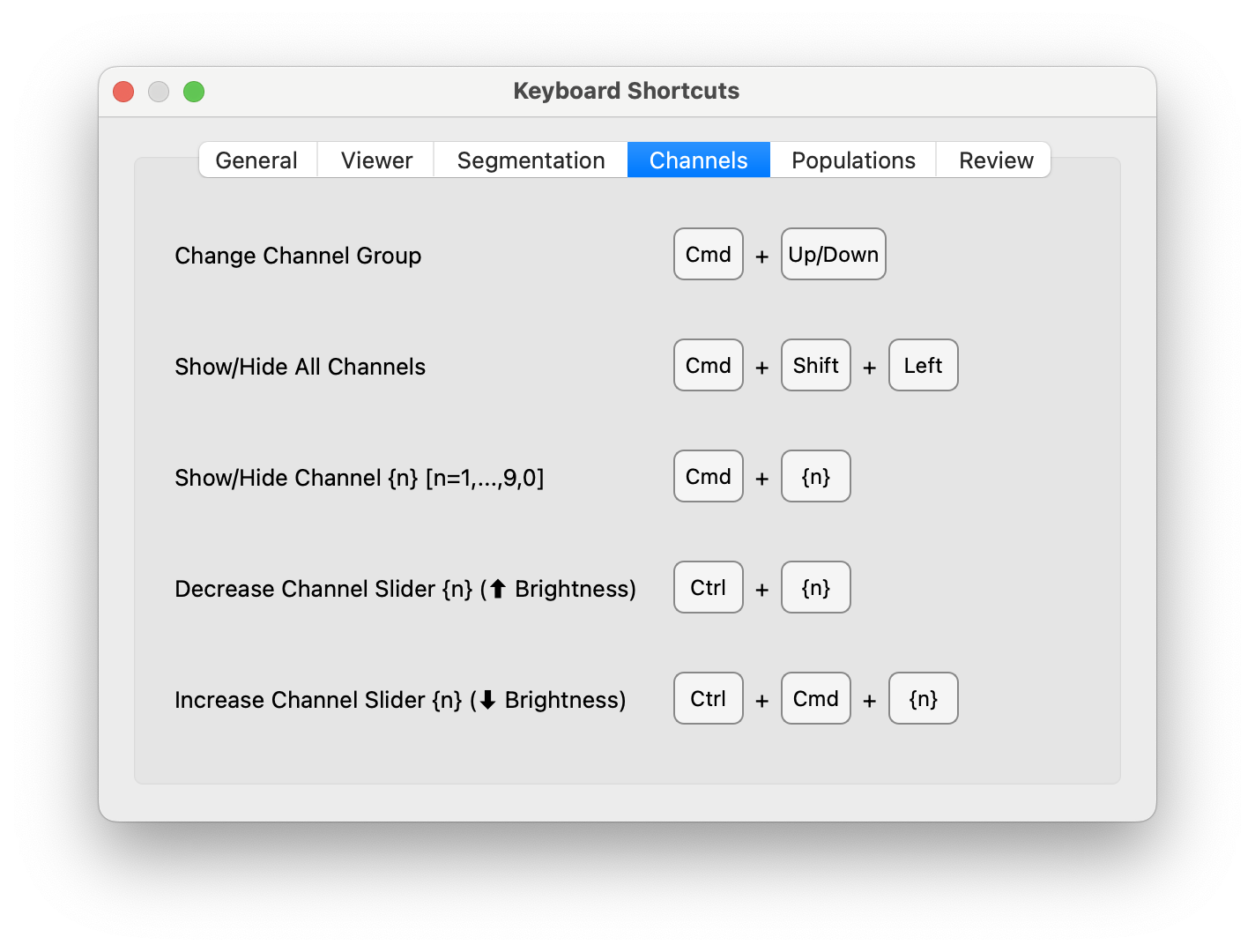This screenshot has height=952, width=1255.
Task: Click the Up/Down key badge
Action: (x=833, y=254)
